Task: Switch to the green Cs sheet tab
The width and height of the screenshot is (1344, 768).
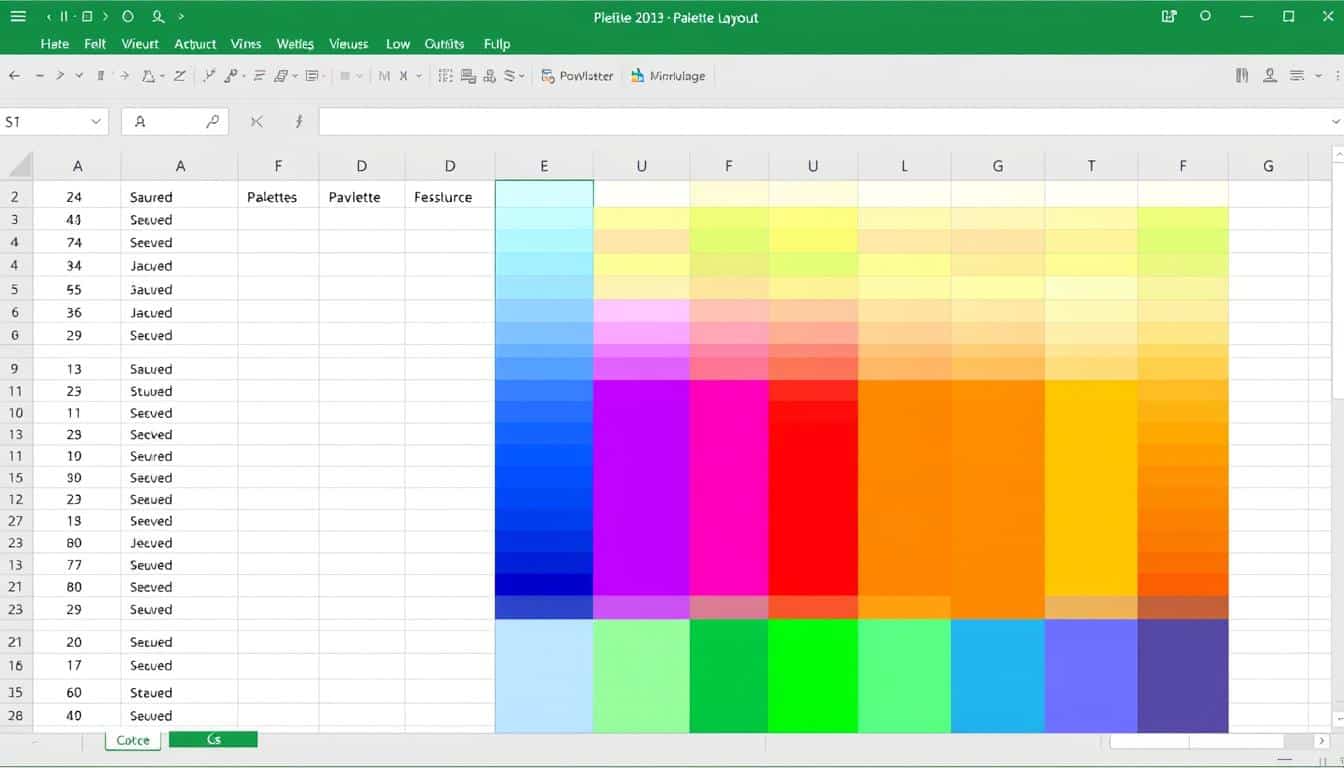Action: coord(213,740)
